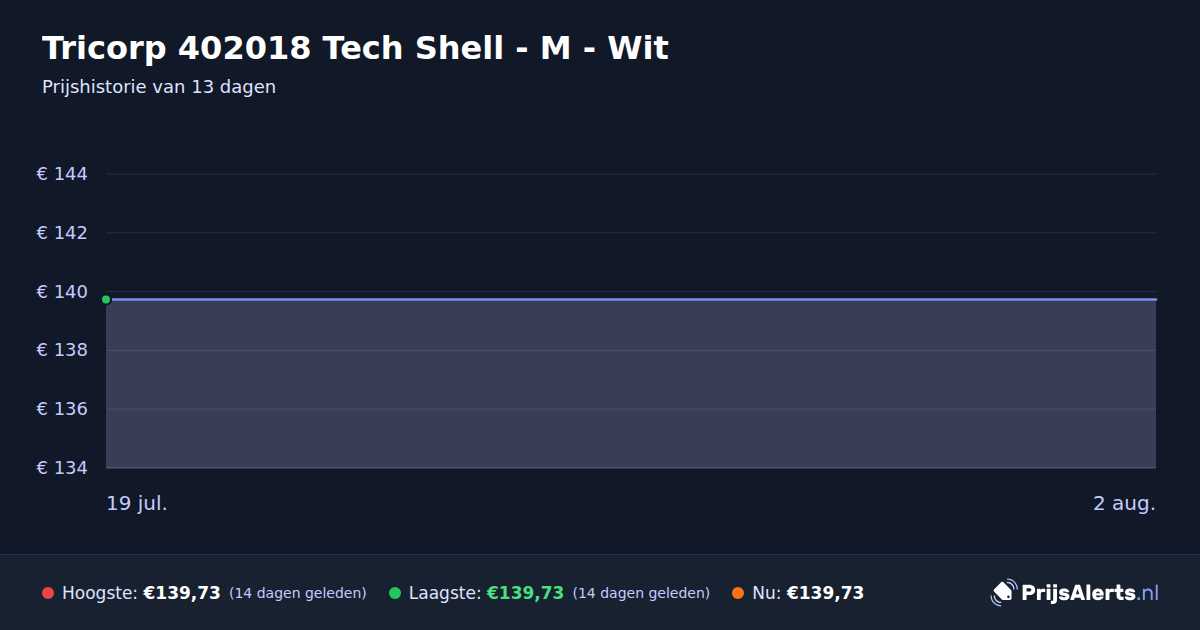
Task: Click the green data point on the chart line
Action: tap(106, 299)
